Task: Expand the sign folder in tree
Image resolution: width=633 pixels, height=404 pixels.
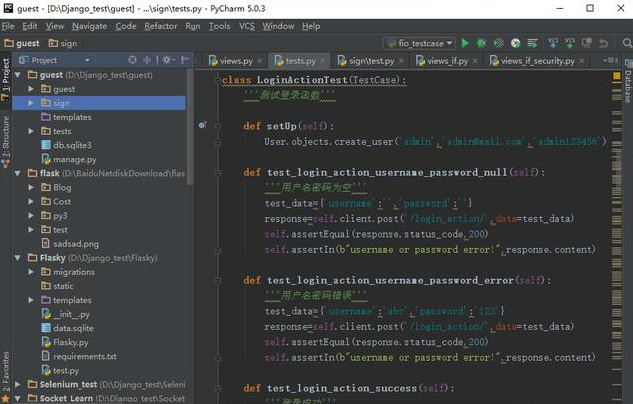Action: click(x=32, y=103)
